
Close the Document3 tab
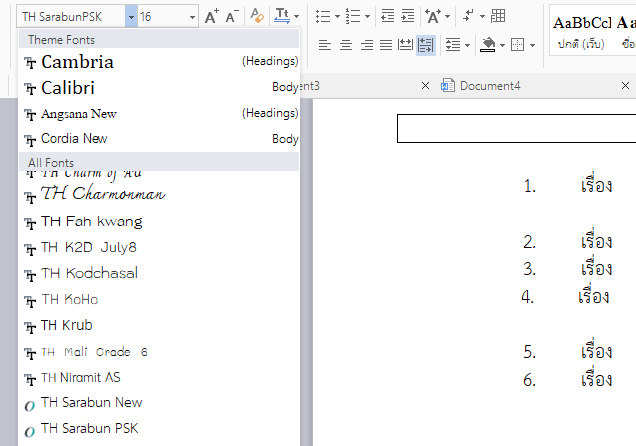tap(425, 86)
